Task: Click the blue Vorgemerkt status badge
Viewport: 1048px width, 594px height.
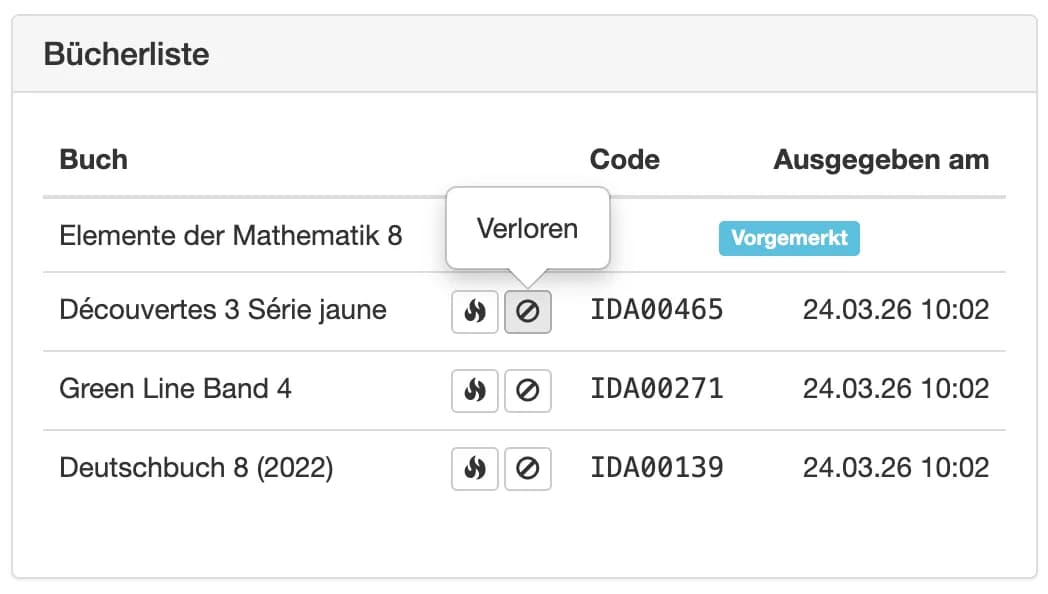Action: point(789,238)
